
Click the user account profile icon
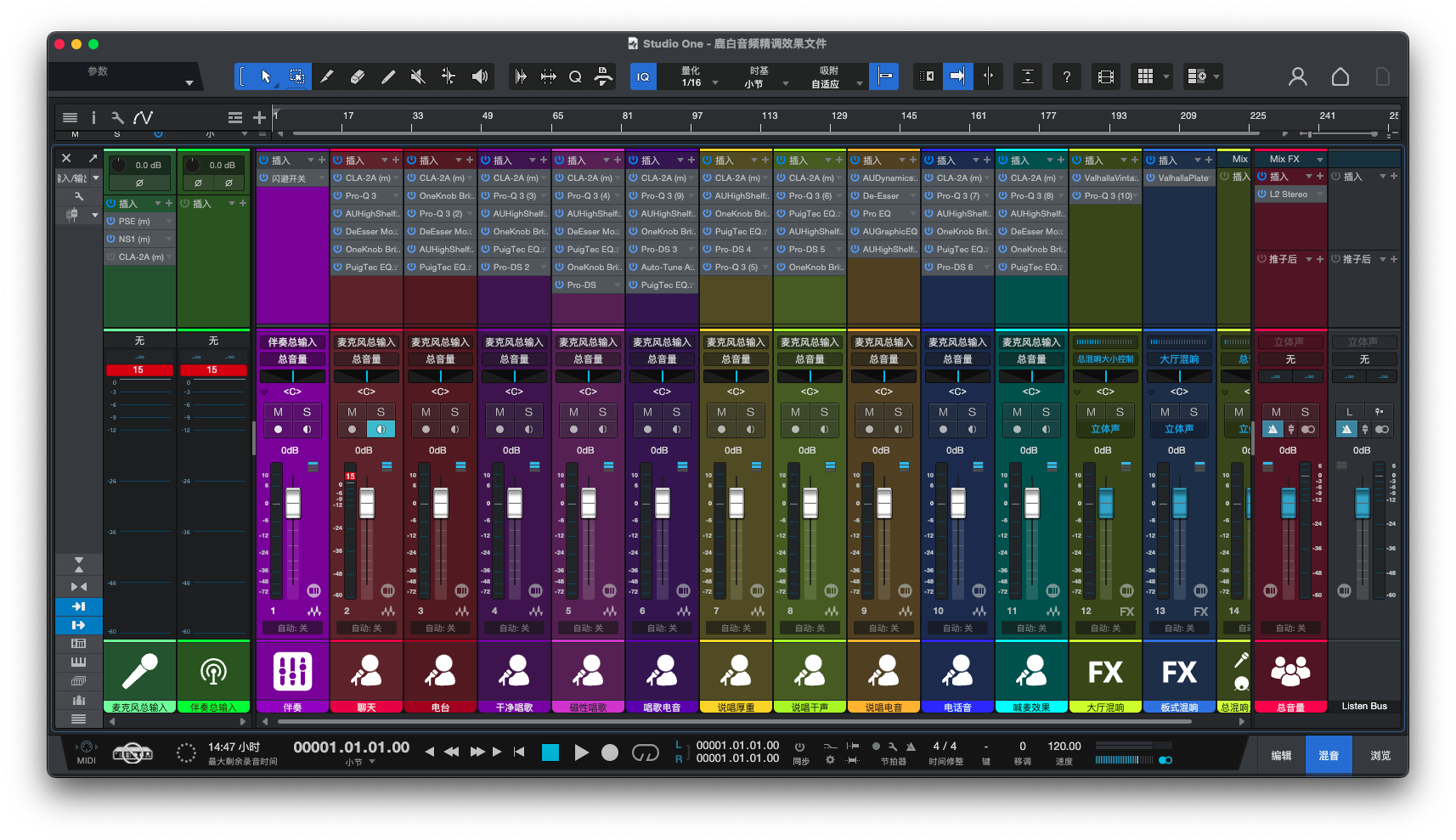point(1297,76)
